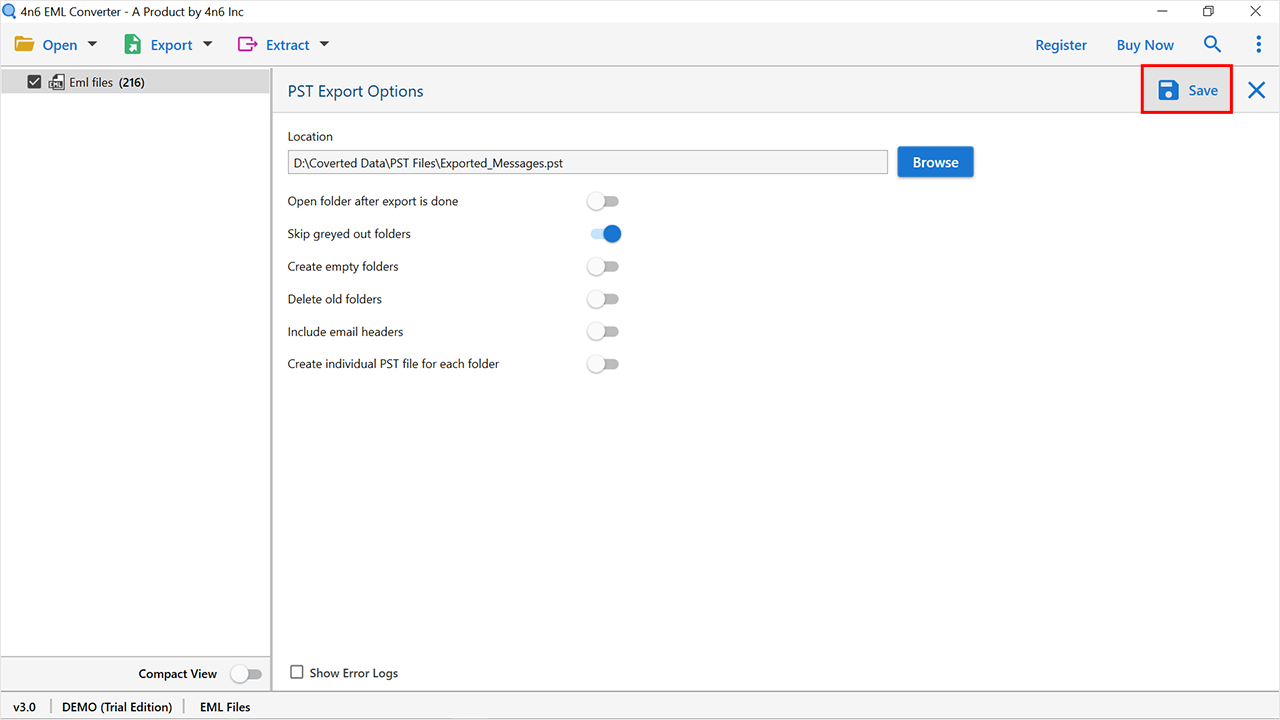1280x720 pixels.
Task: Open the Export dropdown menu
Action: 207,44
